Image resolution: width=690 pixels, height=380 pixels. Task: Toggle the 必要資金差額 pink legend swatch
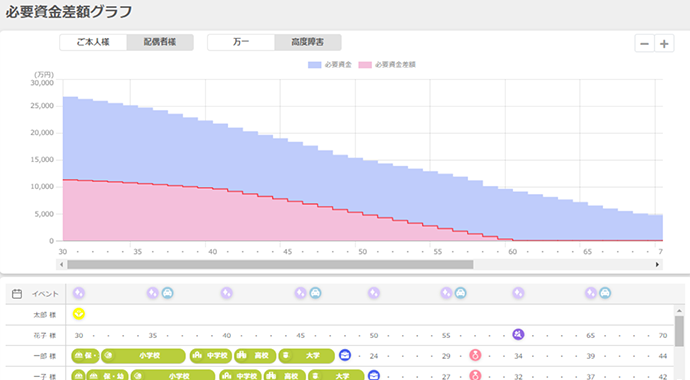pyautogui.click(x=365, y=65)
